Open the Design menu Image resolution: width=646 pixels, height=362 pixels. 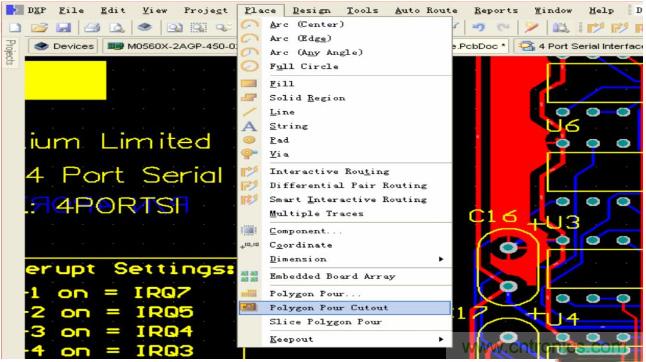coord(311,10)
